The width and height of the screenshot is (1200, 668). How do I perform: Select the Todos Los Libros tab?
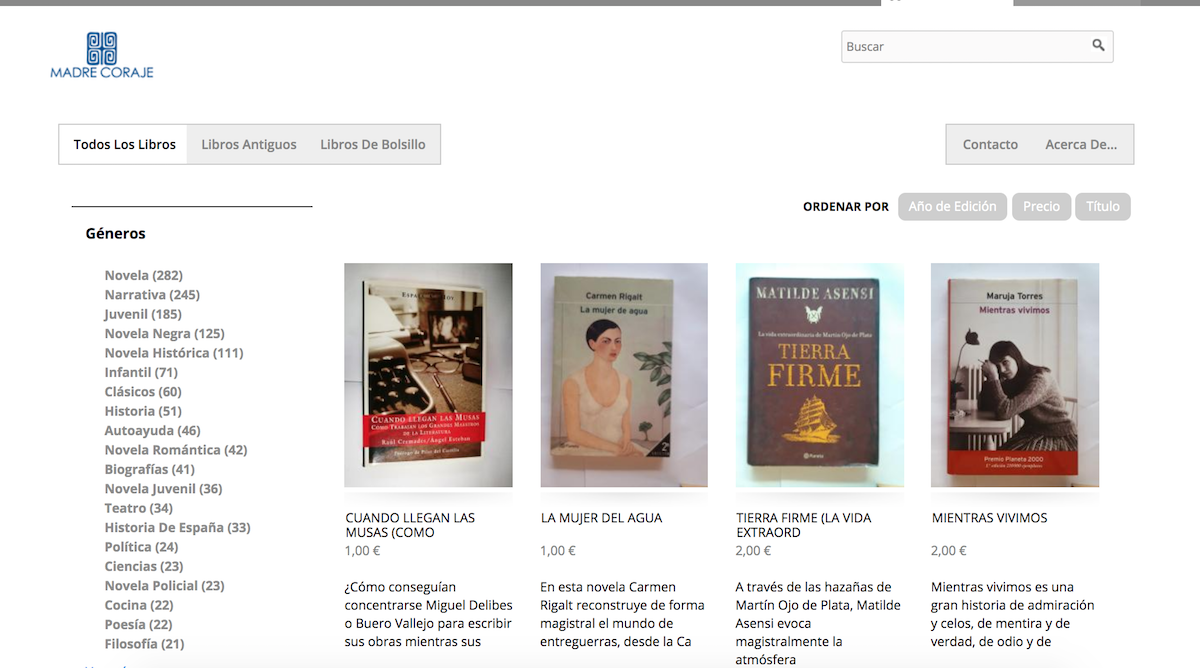point(122,144)
